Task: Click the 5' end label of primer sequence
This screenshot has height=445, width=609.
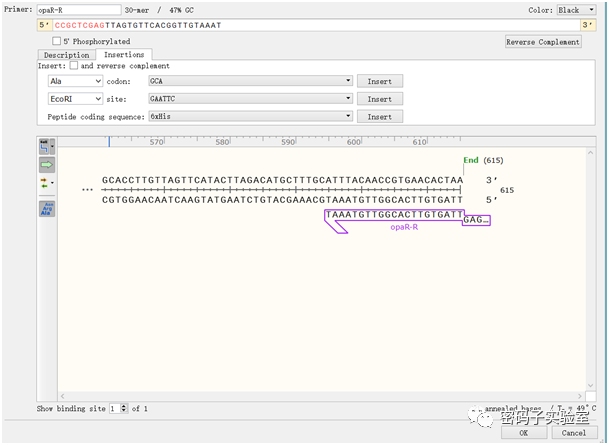Action: click(x=44, y=25)
